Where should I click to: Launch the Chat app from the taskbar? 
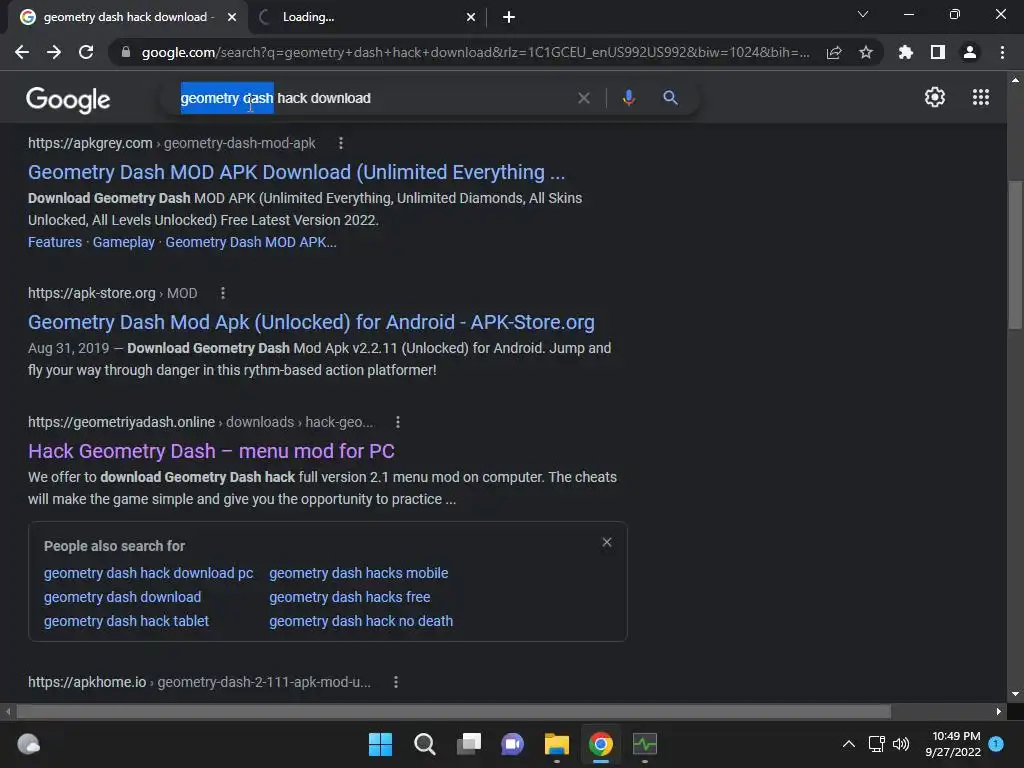coord(513,744)
